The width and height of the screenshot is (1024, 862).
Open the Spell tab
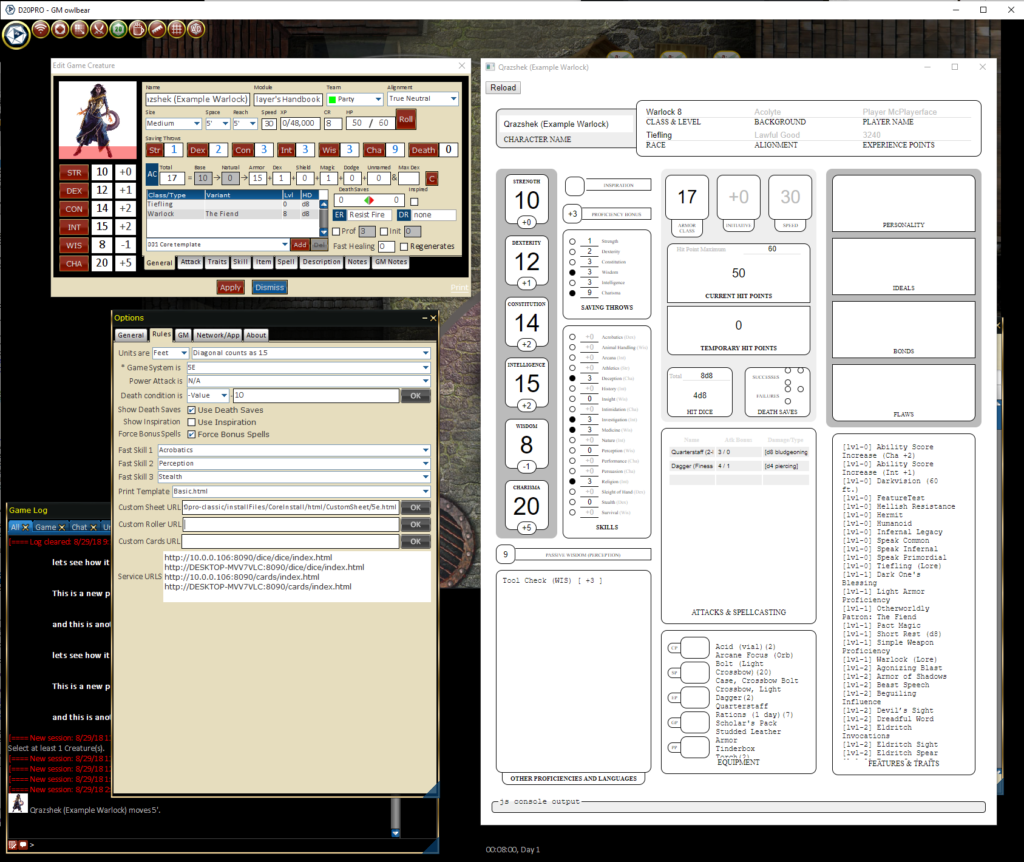coord(286,262)
